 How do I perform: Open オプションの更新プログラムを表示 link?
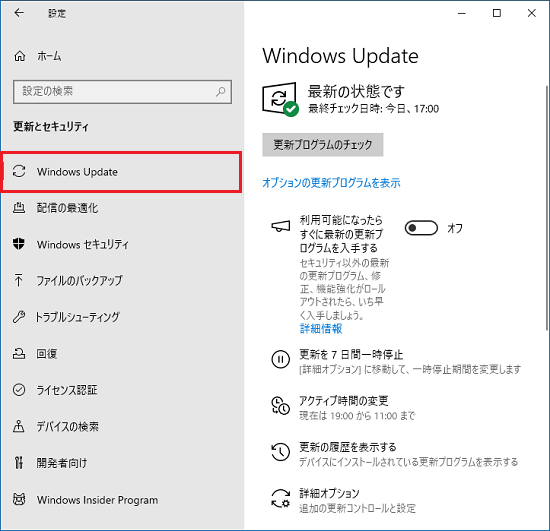pyautogui.click(x=331, y=183)
